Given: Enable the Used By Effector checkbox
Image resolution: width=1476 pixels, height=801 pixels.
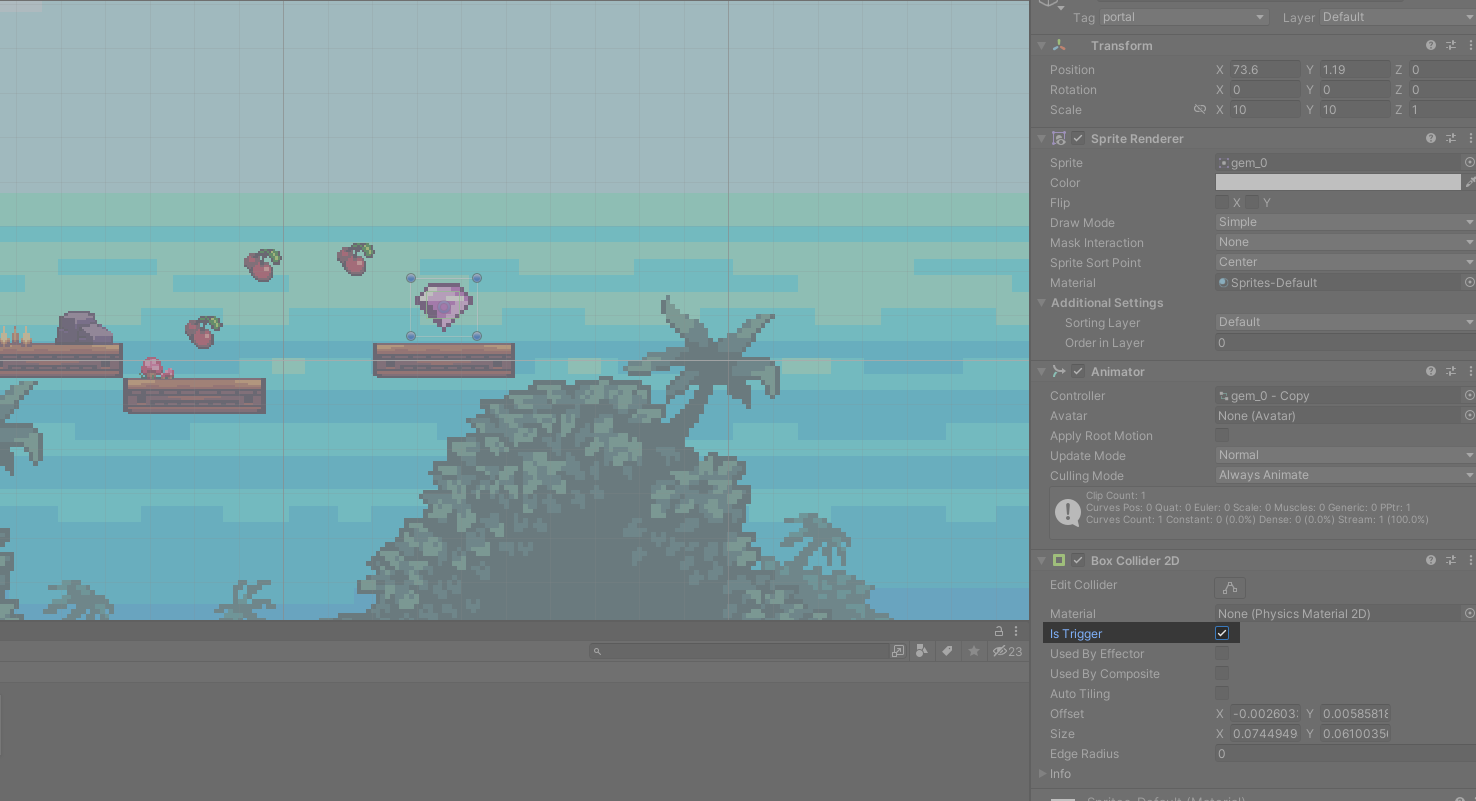Looking at the screenshot, I should pos(1222,653).
